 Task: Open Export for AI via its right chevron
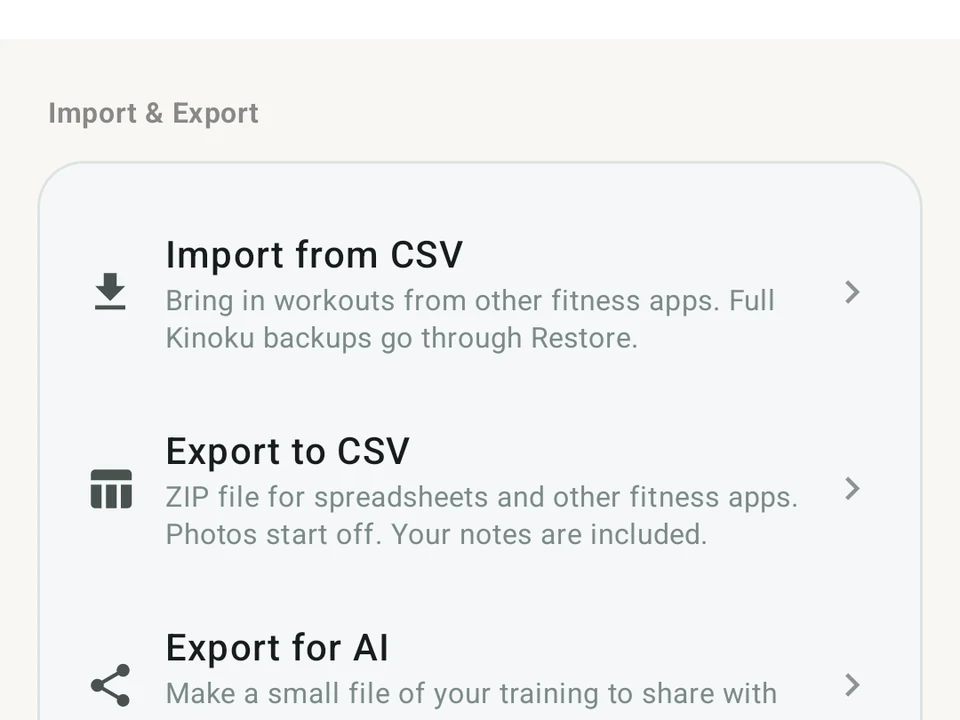click(852, 685)
